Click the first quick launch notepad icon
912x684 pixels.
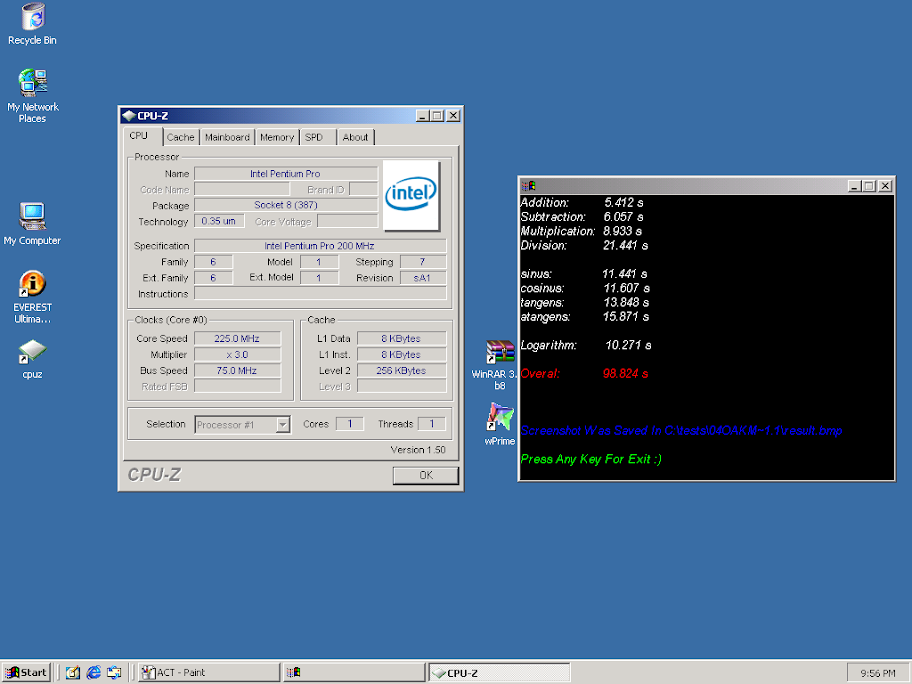click(73, 672)
